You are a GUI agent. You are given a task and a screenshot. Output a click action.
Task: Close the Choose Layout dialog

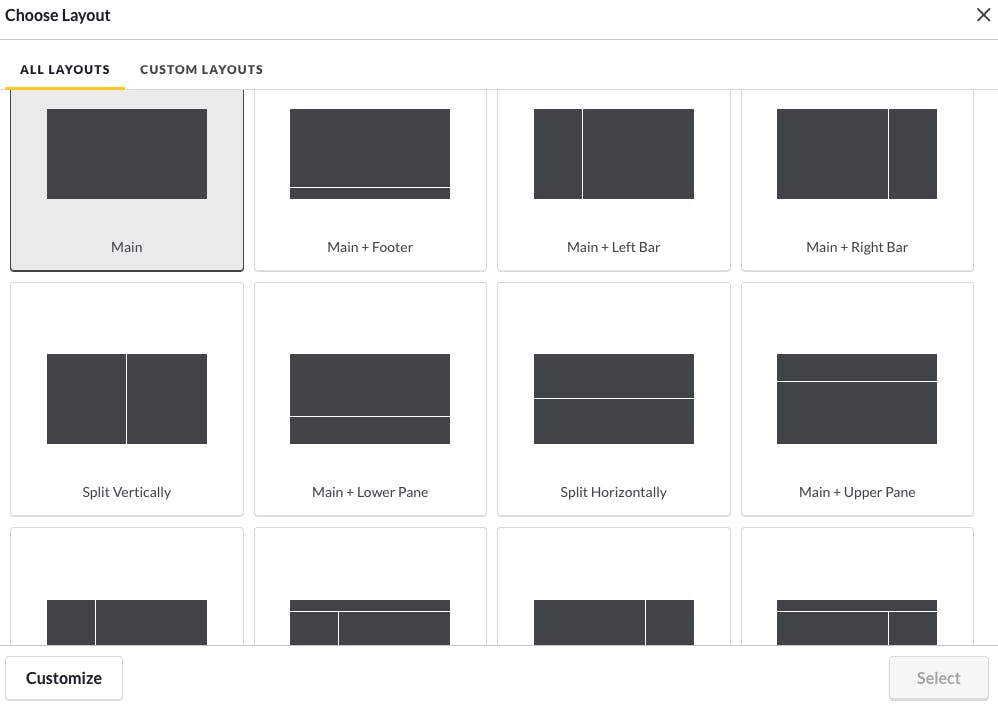983,15
